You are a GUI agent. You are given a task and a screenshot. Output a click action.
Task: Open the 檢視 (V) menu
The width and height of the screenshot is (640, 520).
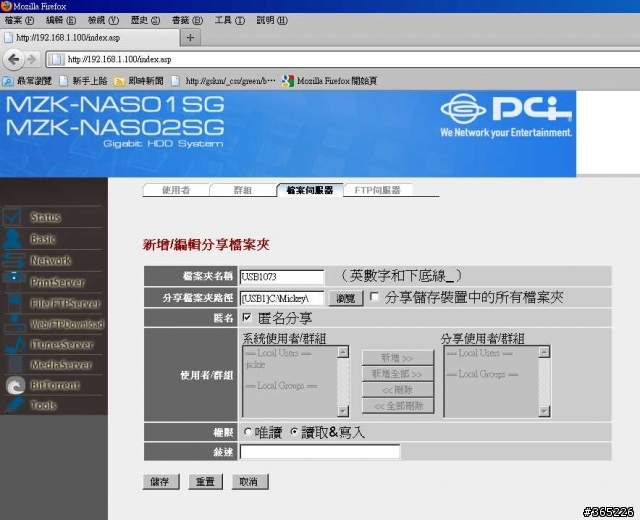tap(103, 20)
